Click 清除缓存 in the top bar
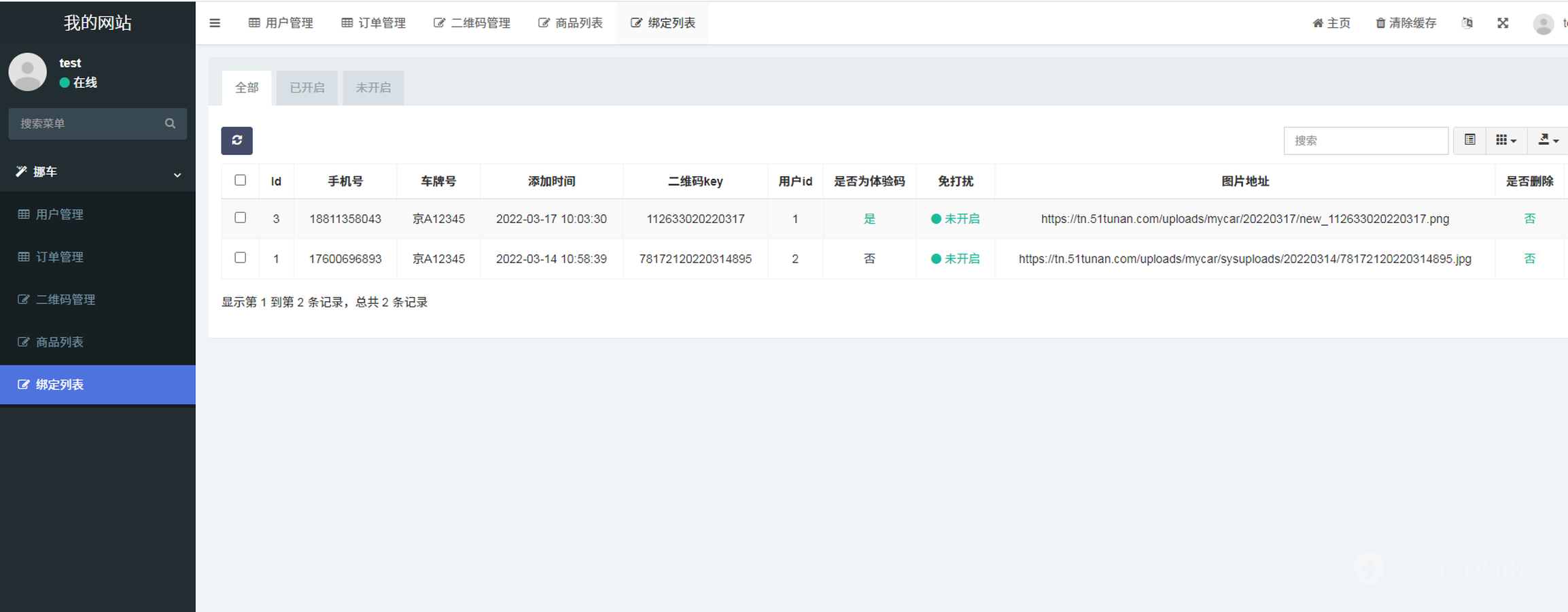The height and width of the screenshot is (612, 1568). 1406,23
